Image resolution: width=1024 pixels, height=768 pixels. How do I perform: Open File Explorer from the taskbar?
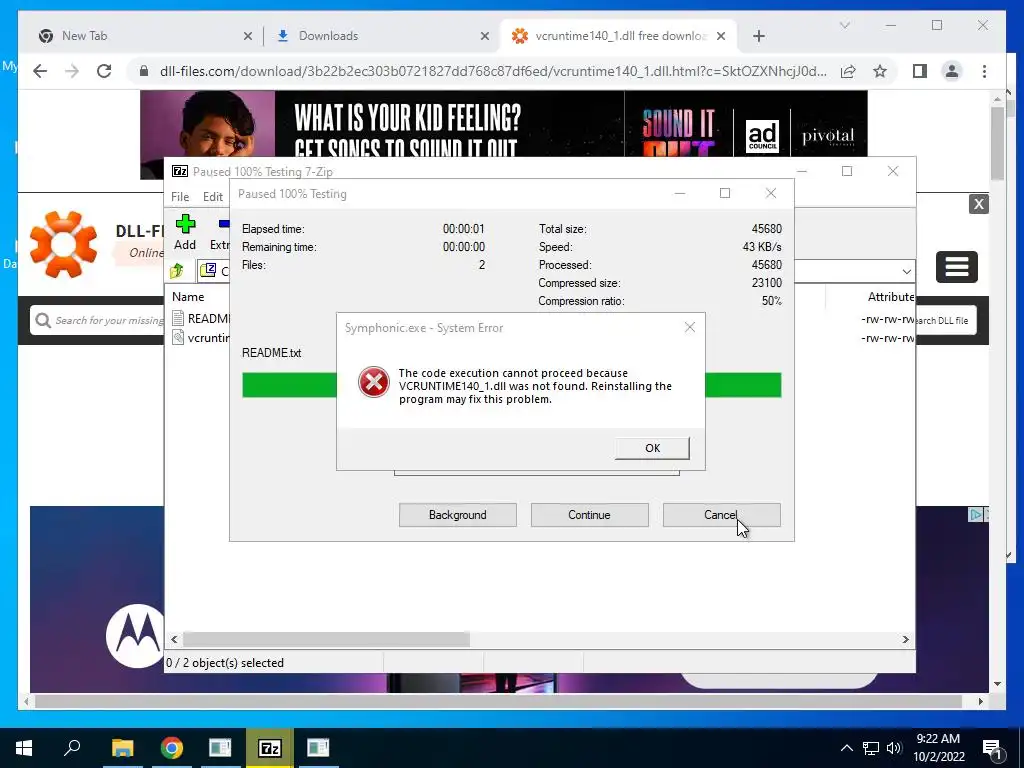click(x=122, y=748)
